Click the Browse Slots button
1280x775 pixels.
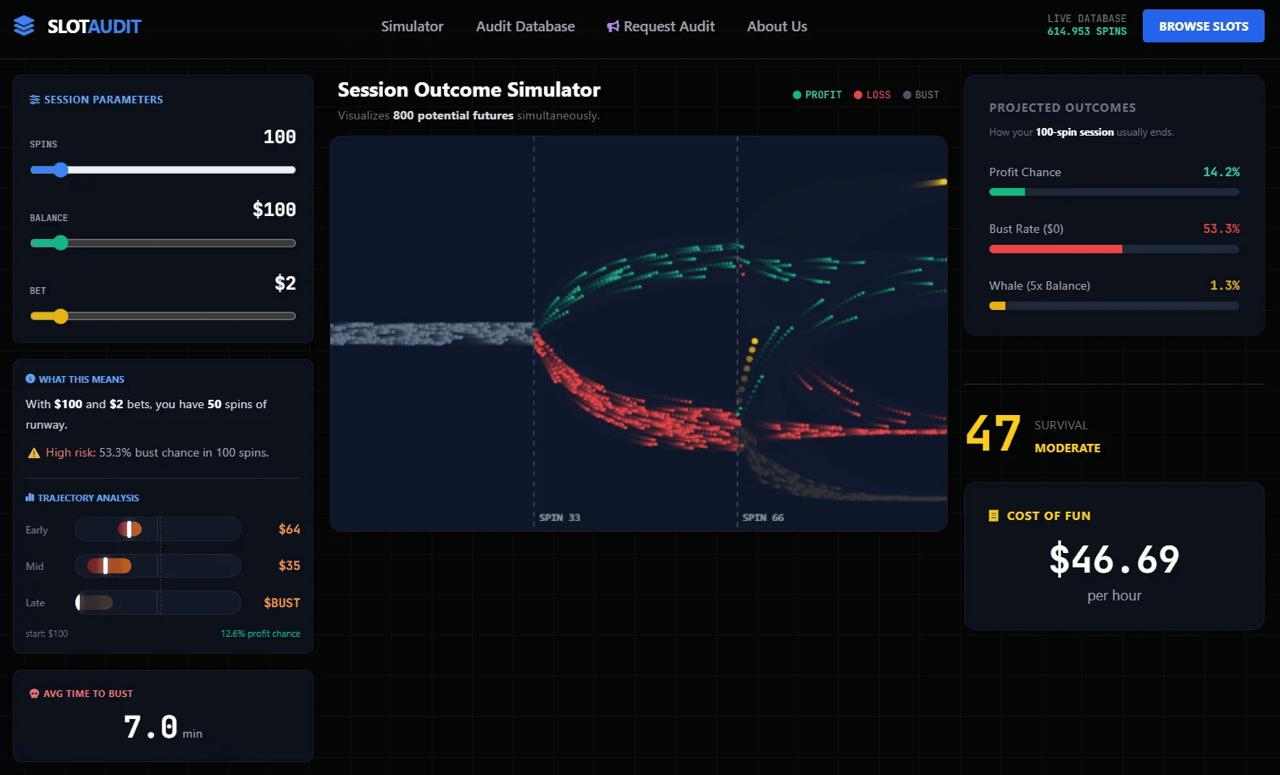tap(1203, 26)
